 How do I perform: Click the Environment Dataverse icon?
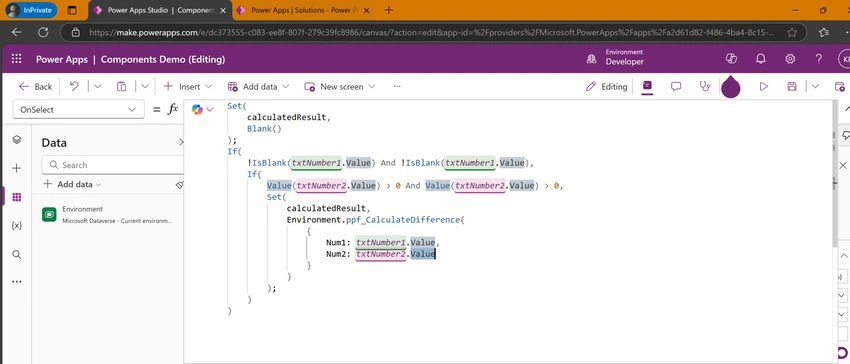coord(49,215)
